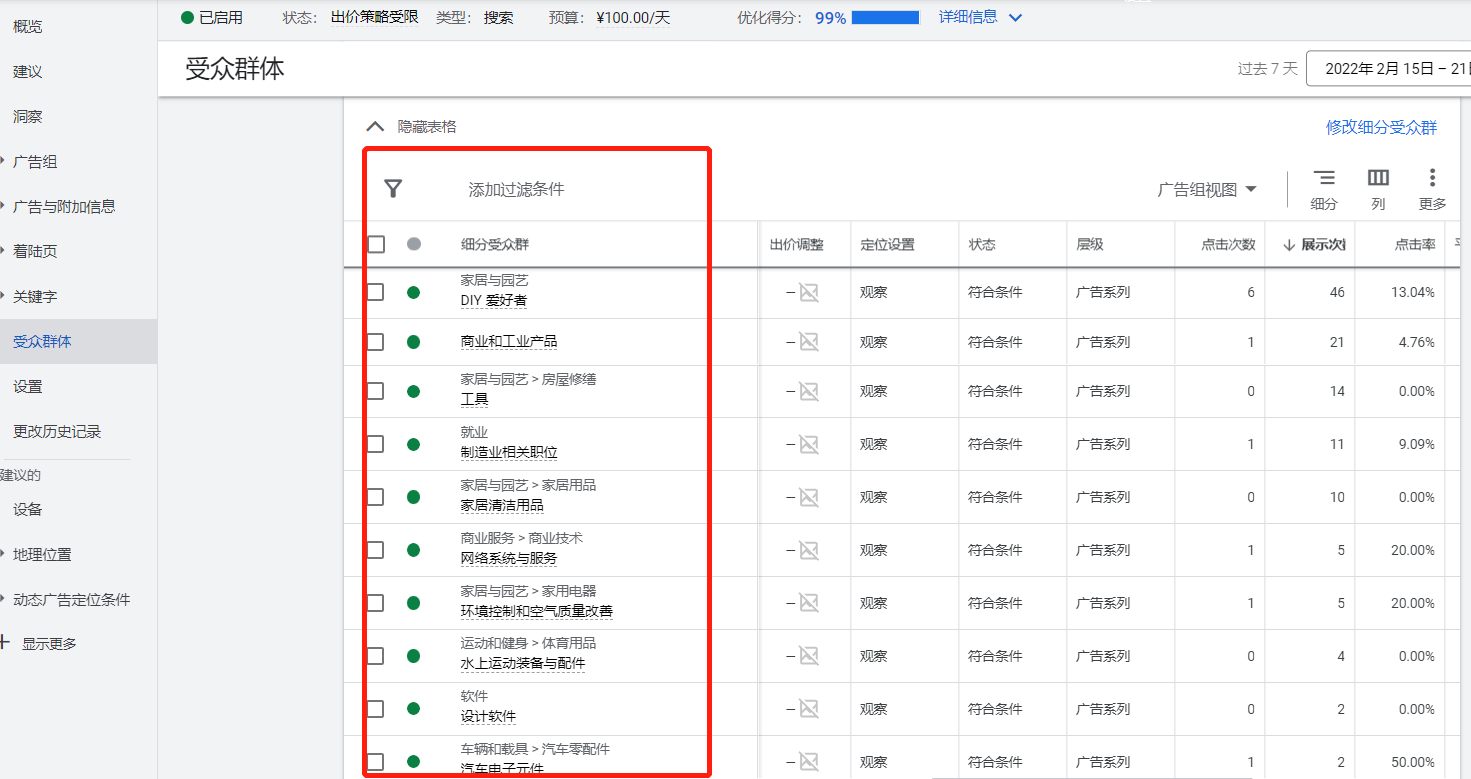This screenshot has width=1471, height=779.
Task: Open 设备 in sidebar
Action: (x=28, y=510)
